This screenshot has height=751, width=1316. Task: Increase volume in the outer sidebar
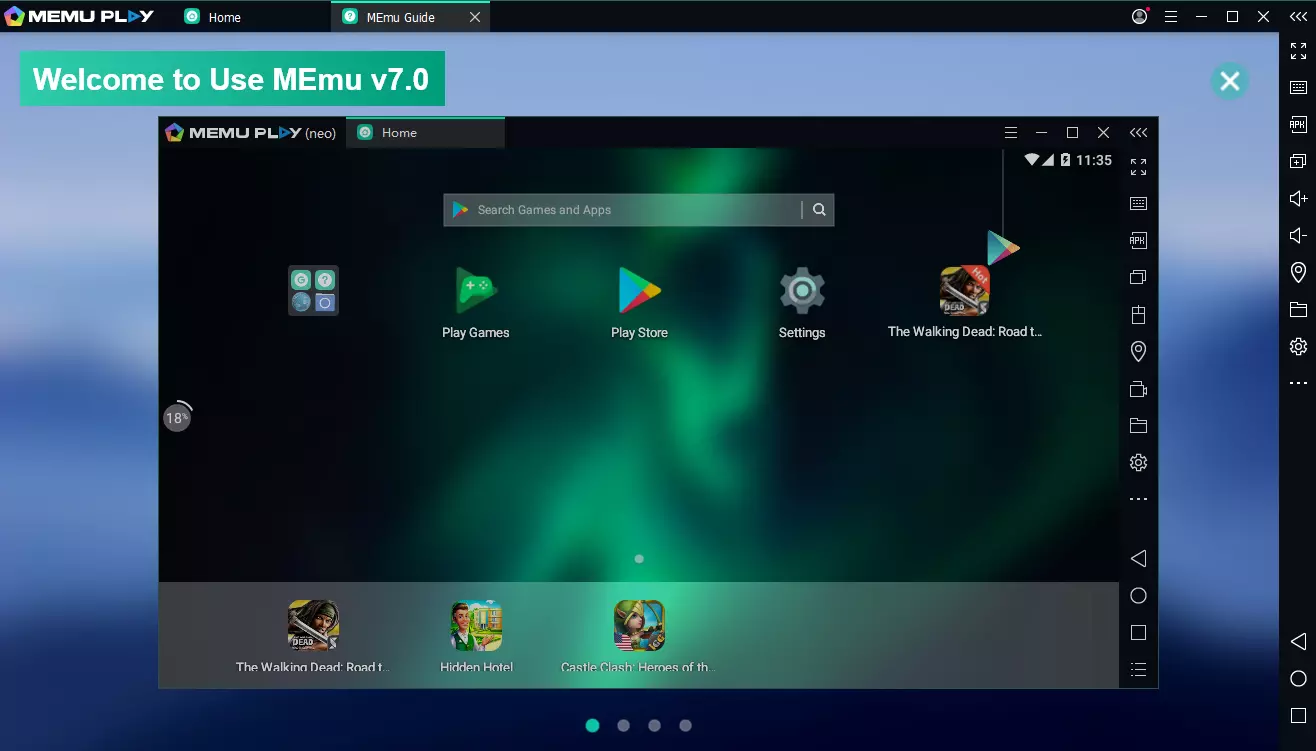(1298, 198)
